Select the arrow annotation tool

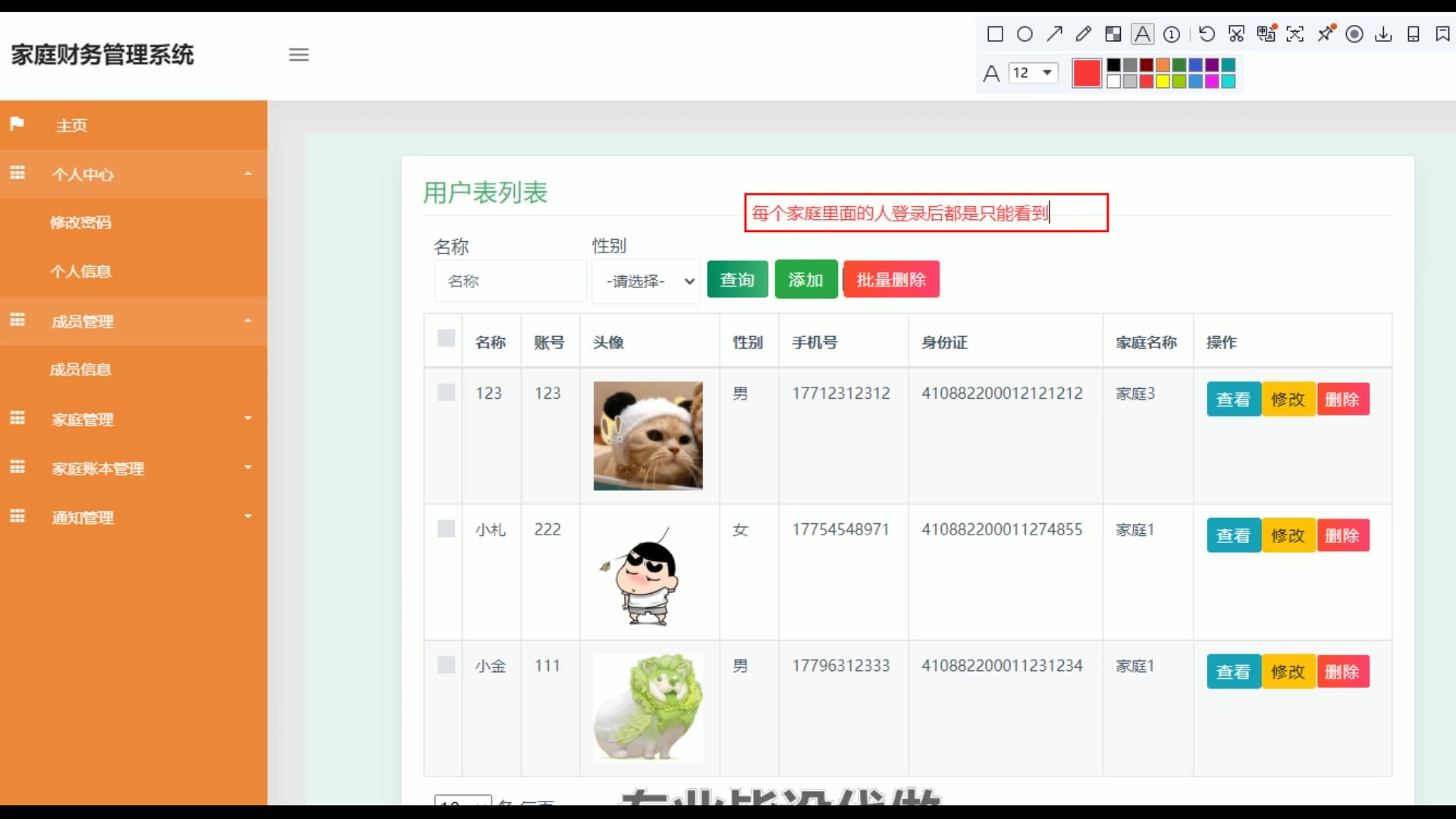pos(1054,34)
